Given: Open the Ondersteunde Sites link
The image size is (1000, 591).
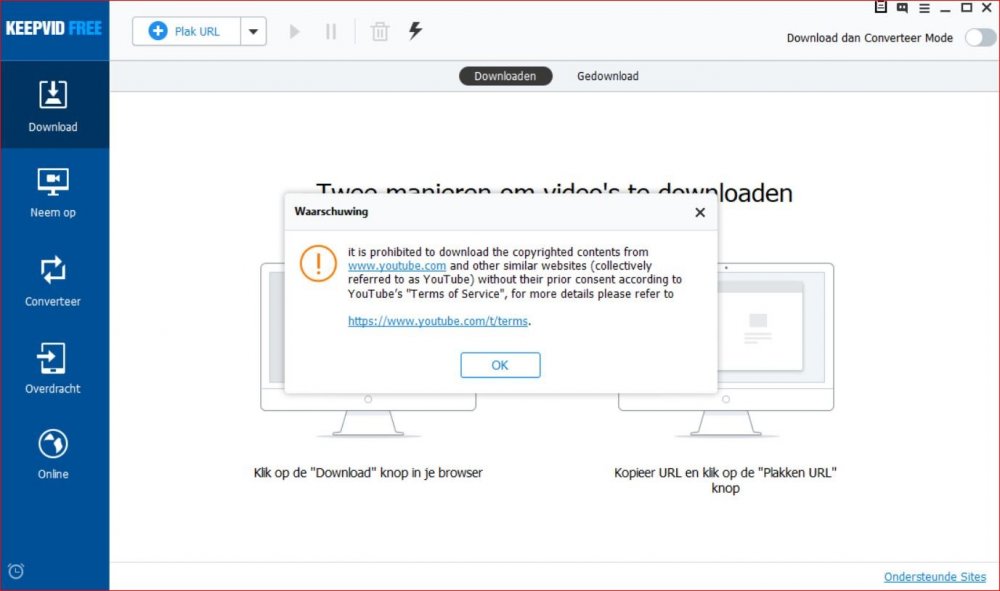Looking at the screenshot, I should [934, 576].
